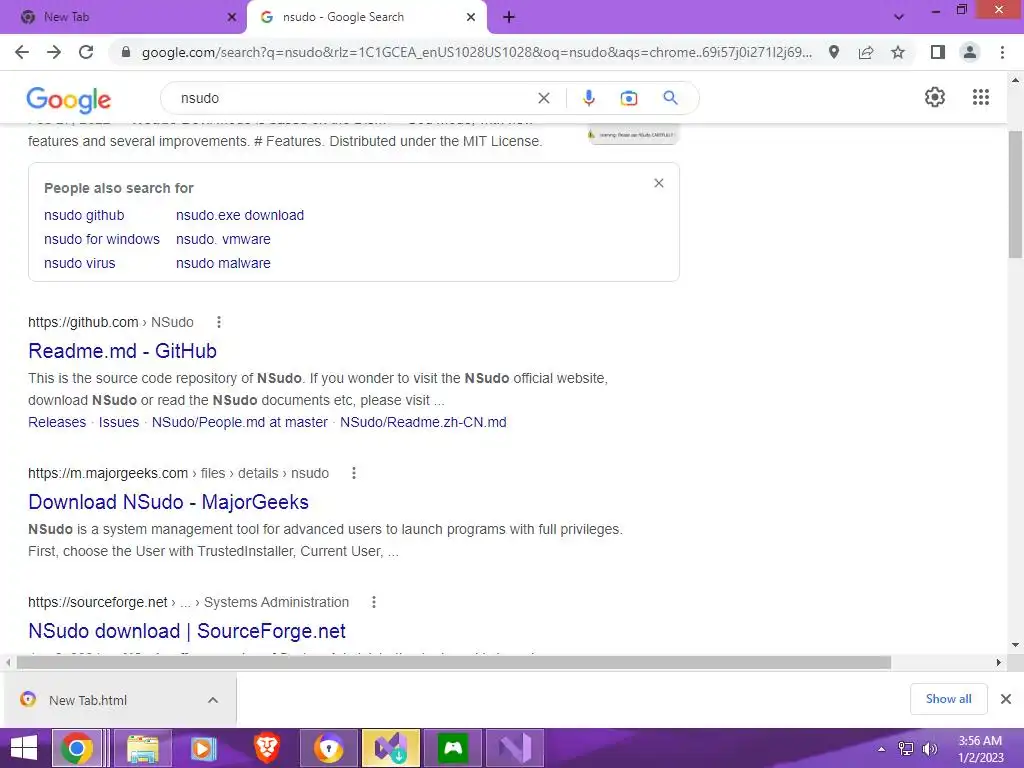The width and height of the screenshot is (1024, 768).
Task: Open options for sourceforge result
Action: click(x=374, y=602)
